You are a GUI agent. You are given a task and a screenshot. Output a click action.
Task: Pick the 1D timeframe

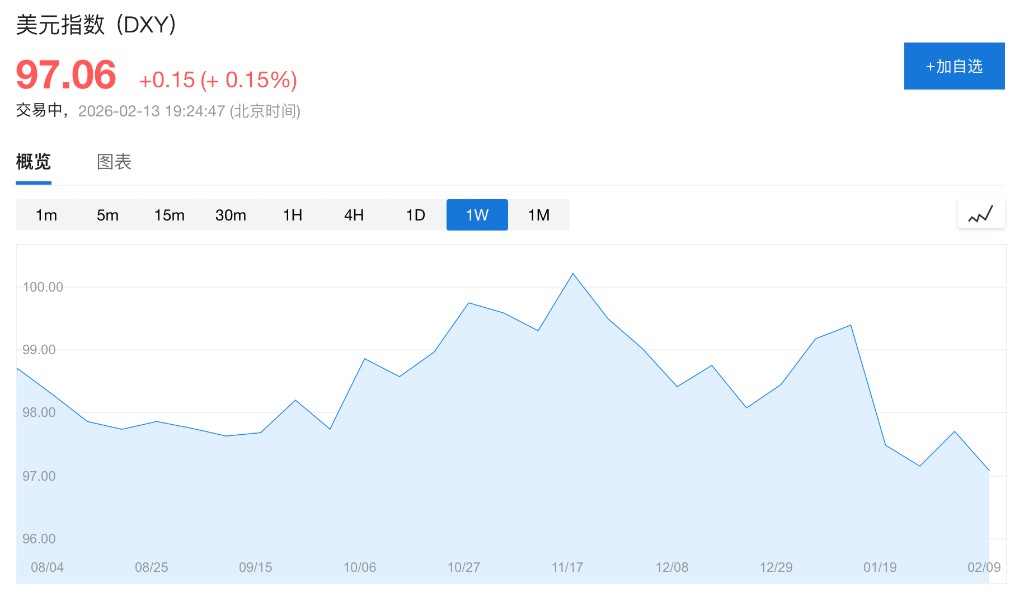(415, 215)
